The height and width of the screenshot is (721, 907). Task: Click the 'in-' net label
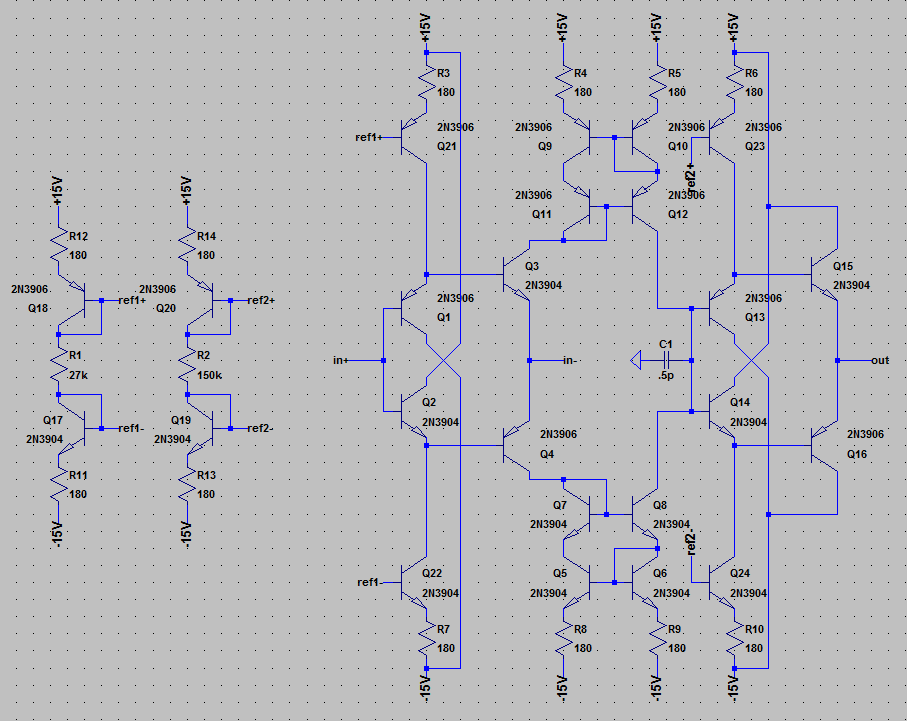[571, 360]
